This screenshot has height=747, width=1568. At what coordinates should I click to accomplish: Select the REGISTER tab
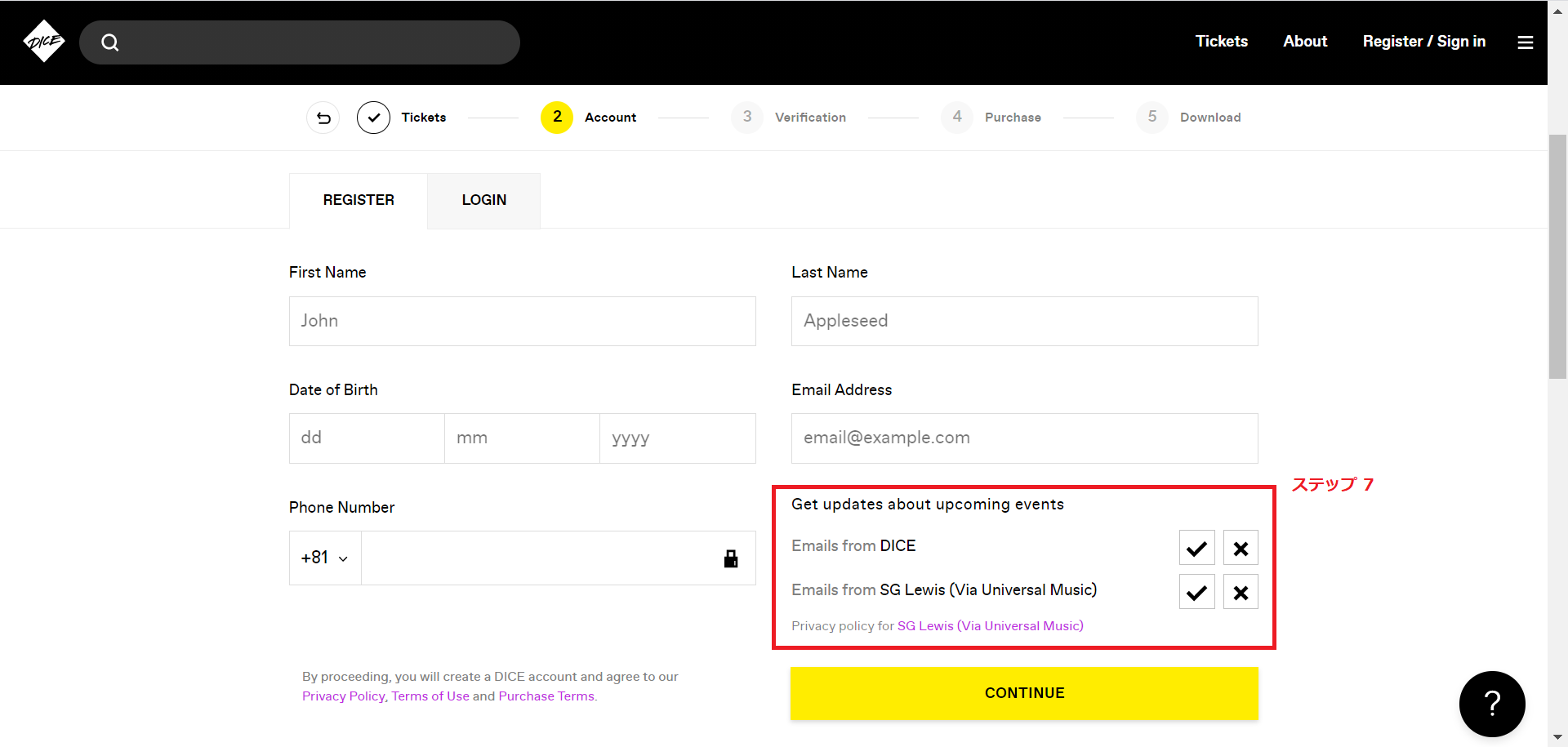(x=359, y=200)
